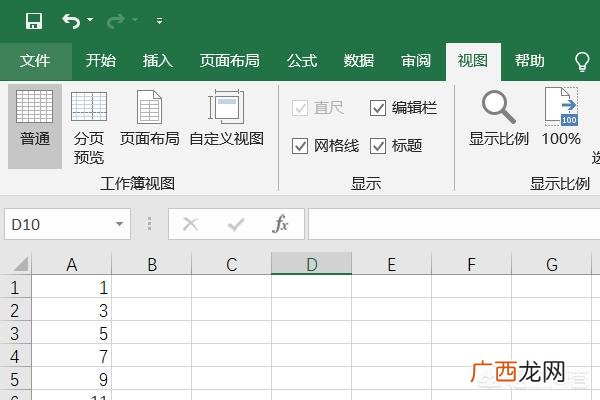This screenshot has height=400, width=600.
Task: Open the Undo history dropdown arrow
Action: coord(90,20)
